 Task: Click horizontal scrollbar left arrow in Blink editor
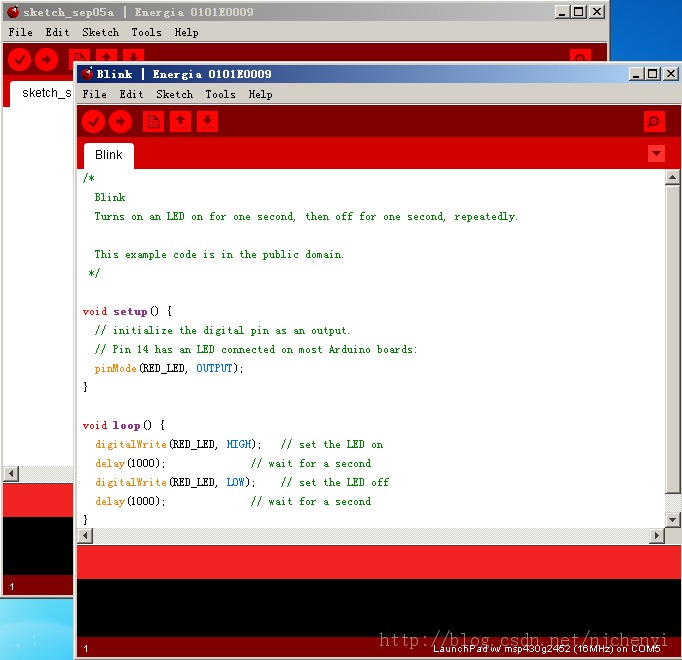point(85,535)
